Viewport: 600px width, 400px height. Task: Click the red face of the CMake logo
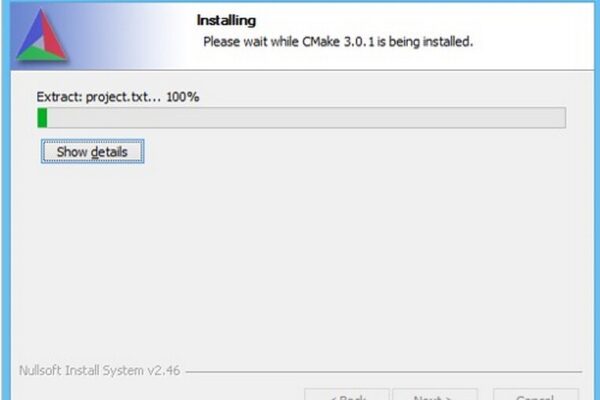pyautogui.click(x=53, y=34)
